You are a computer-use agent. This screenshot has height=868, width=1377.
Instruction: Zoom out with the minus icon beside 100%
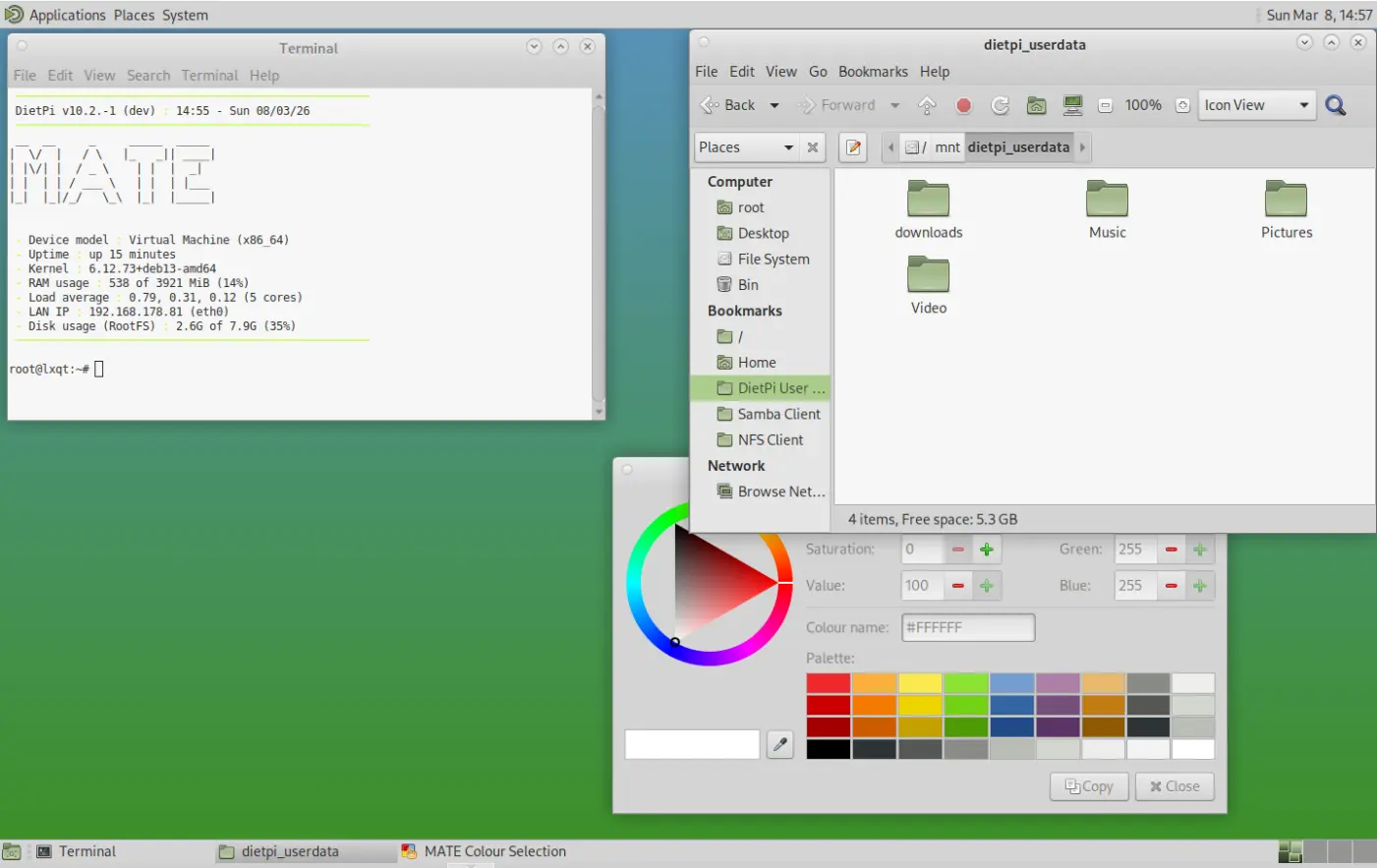[x=1106, y=105]
